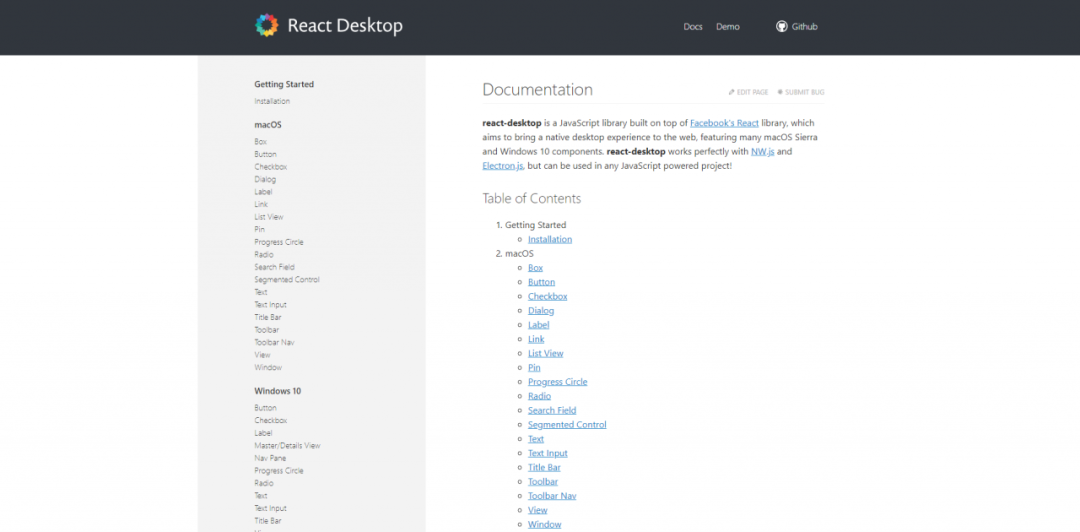Open List View in Table of Contents
The image size is (1080, 532).
(x=546, y=354)
